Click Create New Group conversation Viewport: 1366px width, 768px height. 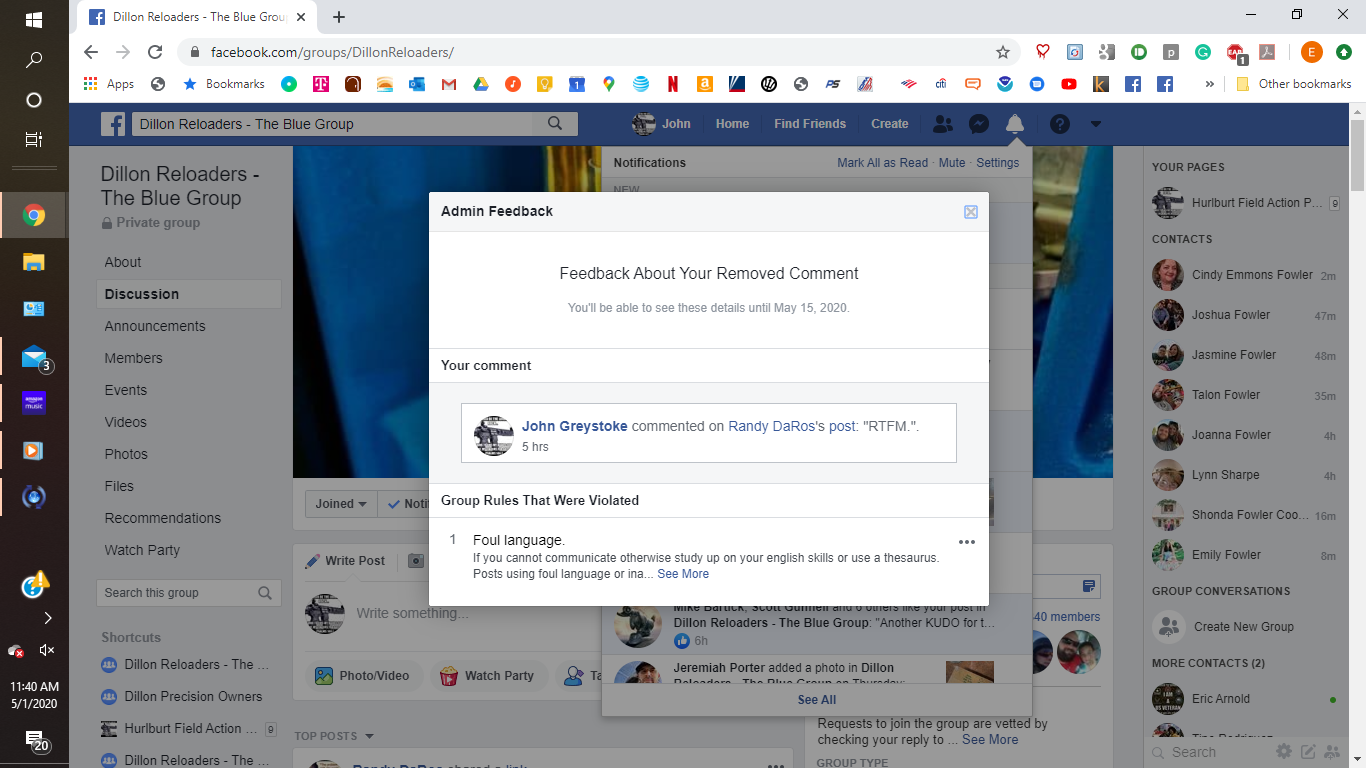click(x=1244, y=627)
